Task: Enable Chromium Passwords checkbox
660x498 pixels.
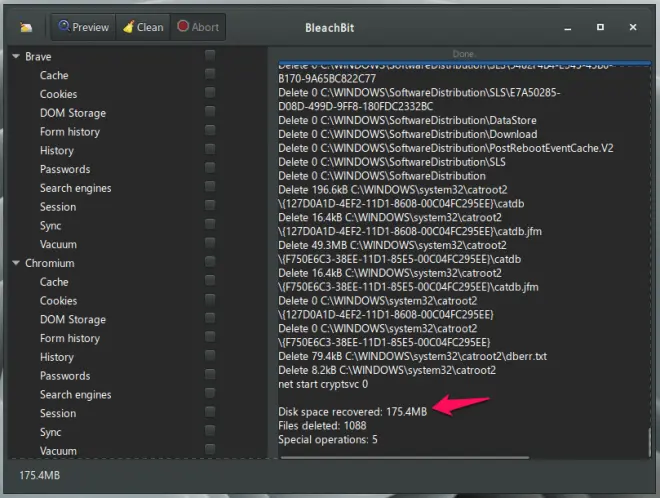Action: coord(210,374)
